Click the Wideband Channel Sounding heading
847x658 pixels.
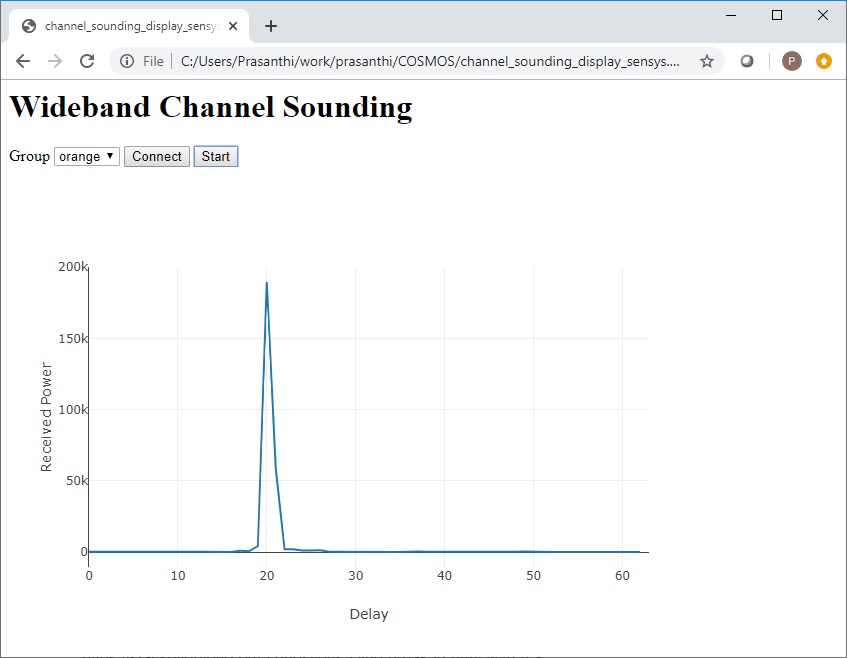pos(210,106)
